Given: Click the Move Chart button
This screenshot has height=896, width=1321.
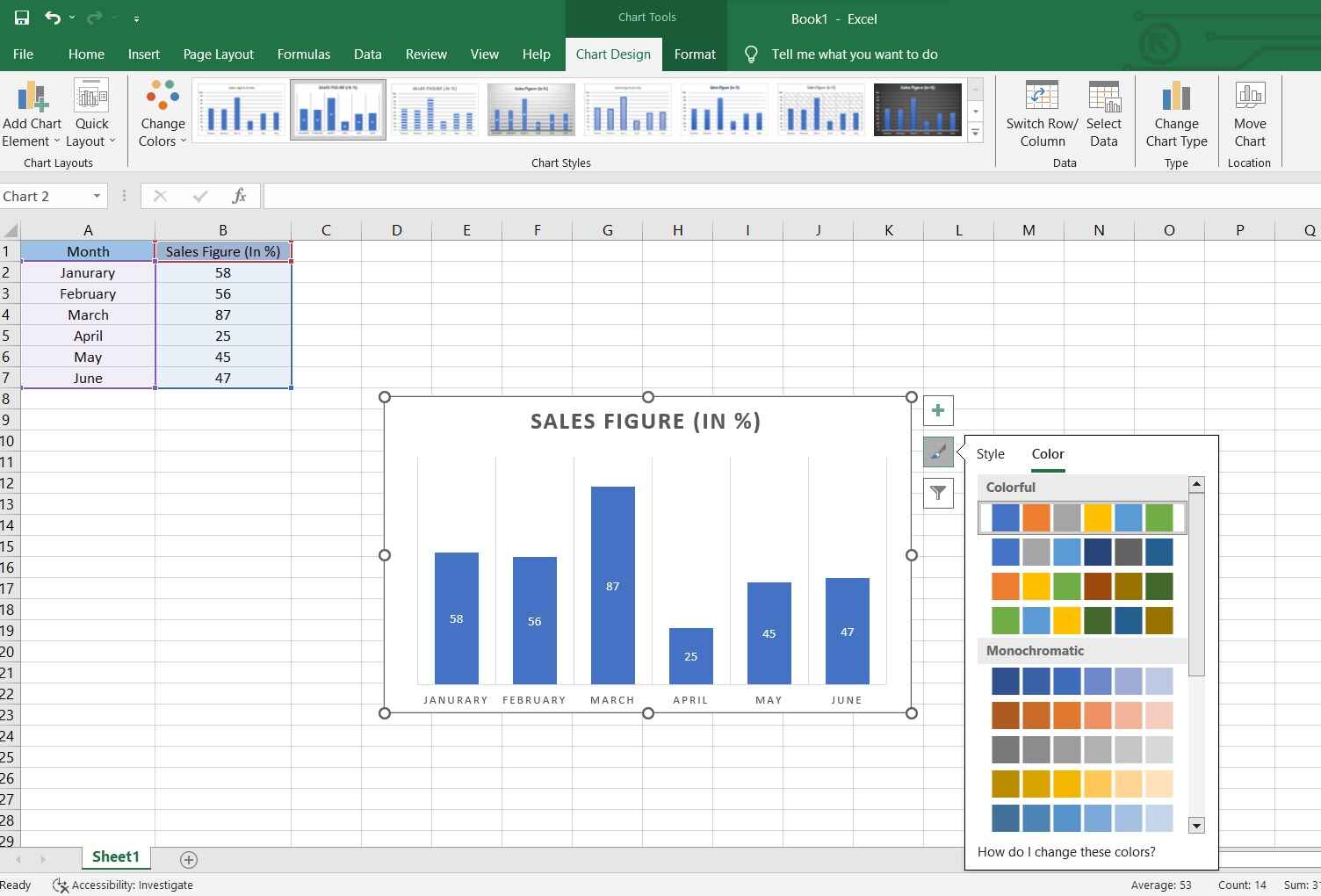Looking at the screenshot, I should [1250, 114].
